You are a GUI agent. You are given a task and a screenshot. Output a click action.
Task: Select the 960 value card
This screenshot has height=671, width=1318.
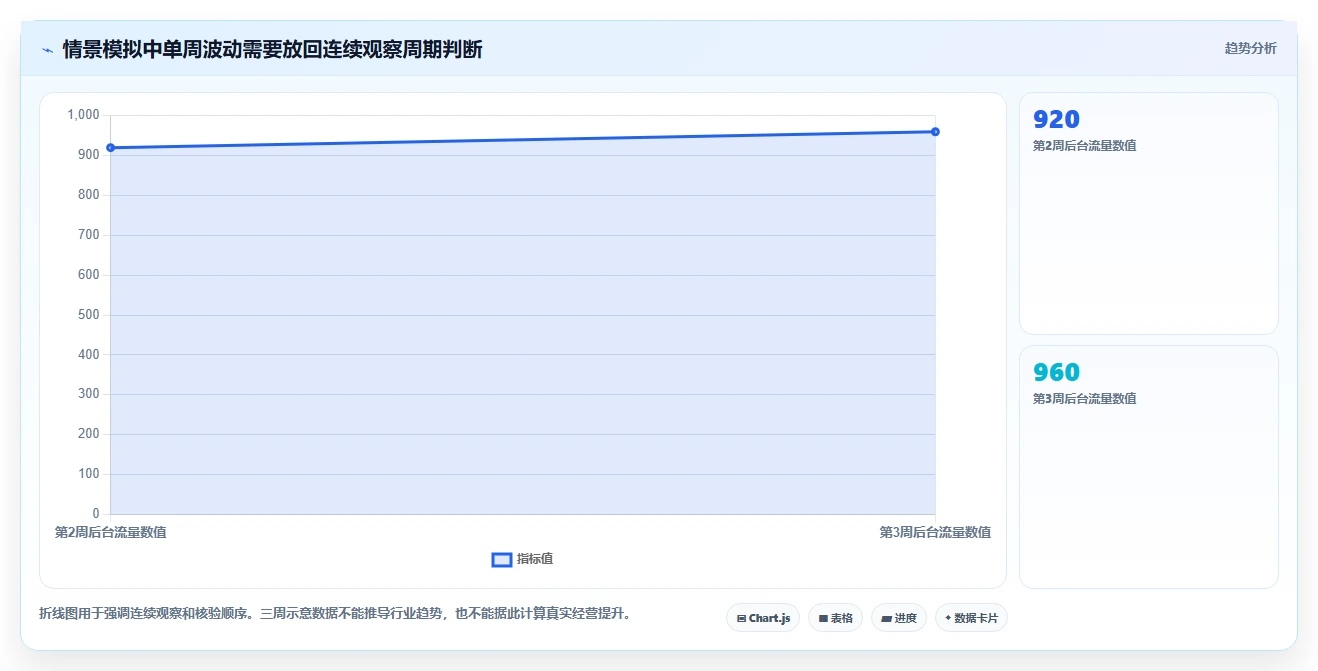tap(1148, 467)
